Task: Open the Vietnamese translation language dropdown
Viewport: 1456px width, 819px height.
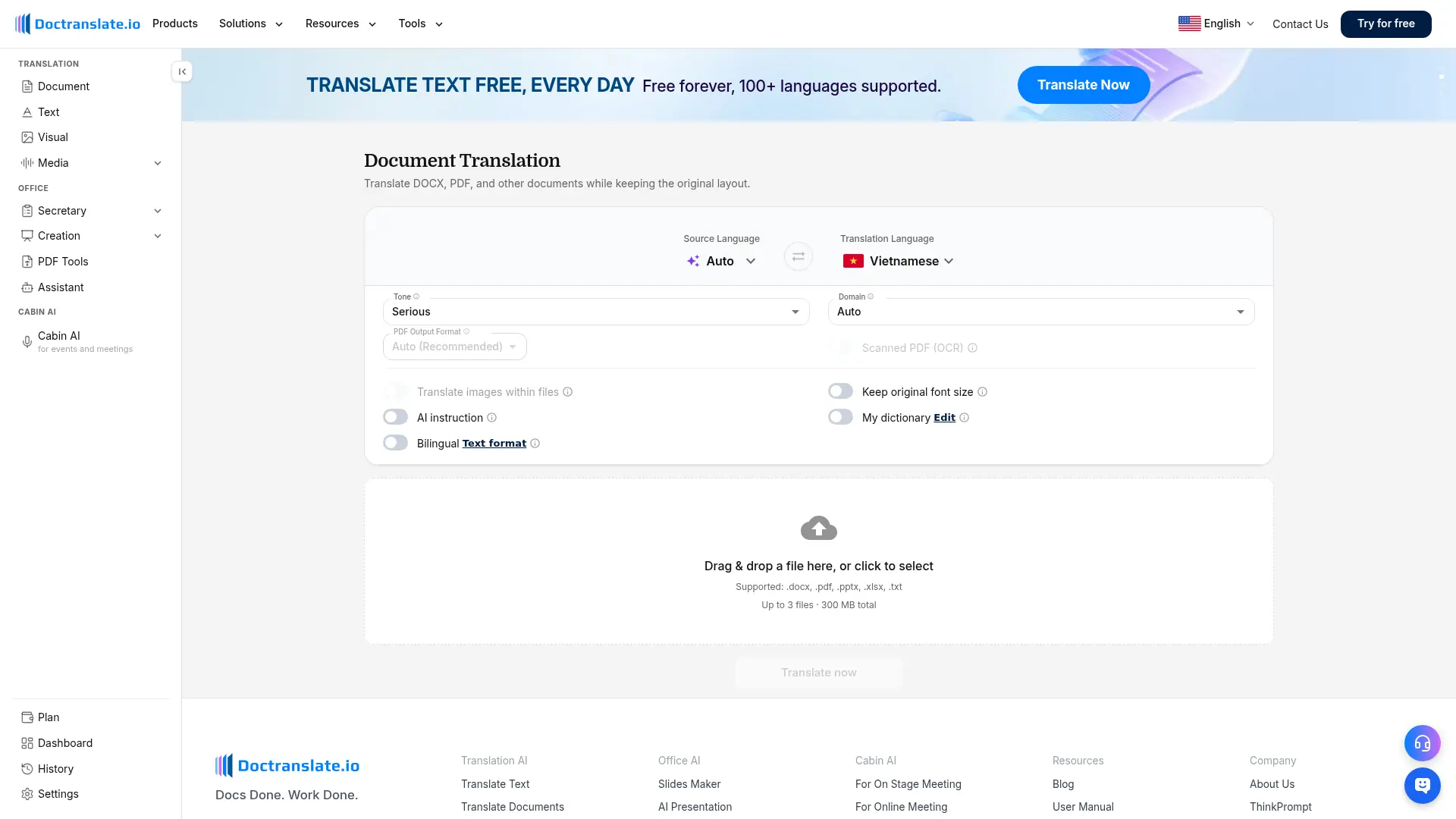Action: [898, 261]
